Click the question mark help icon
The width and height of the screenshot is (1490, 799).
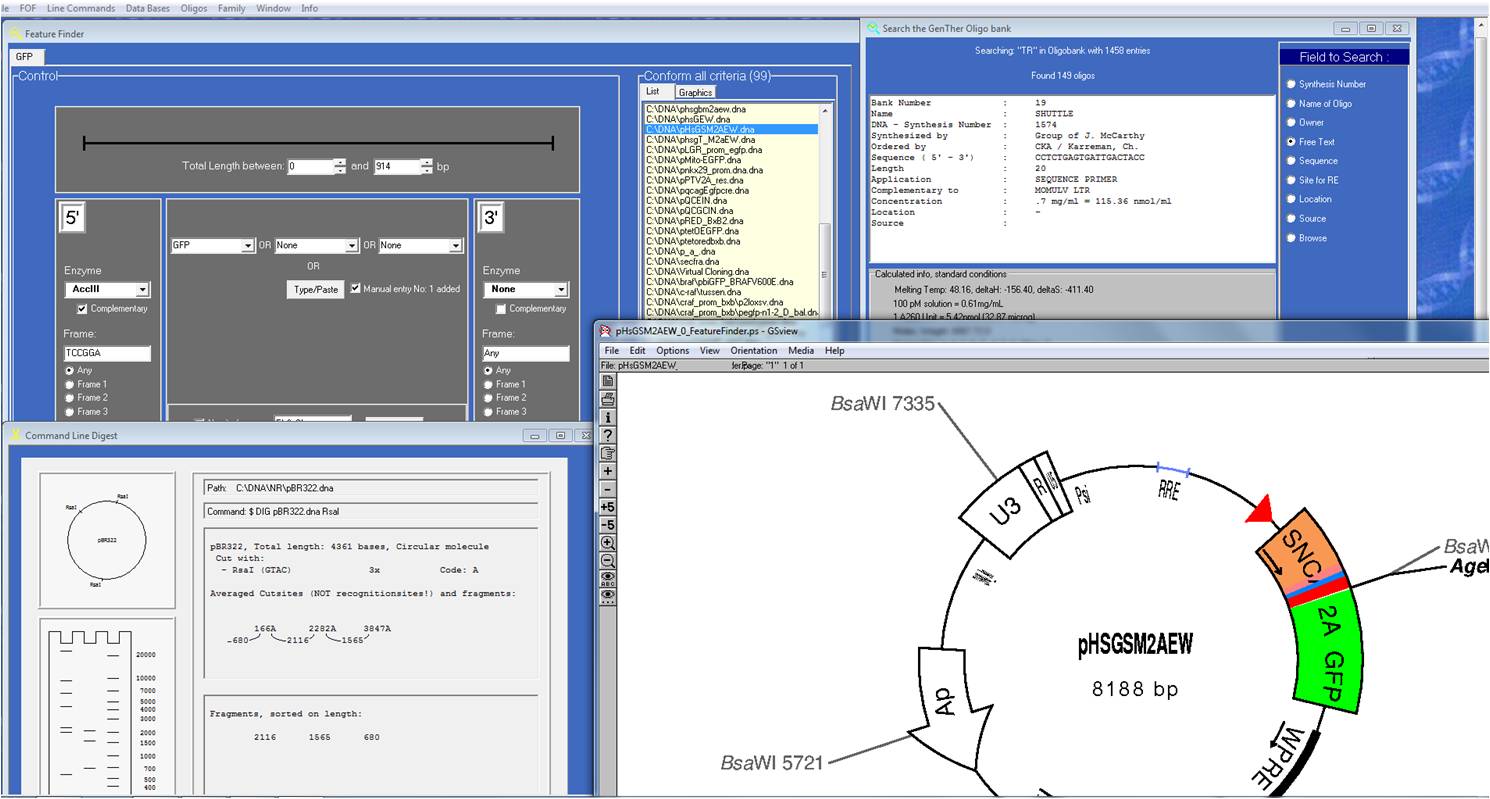(x=607, y=435)
